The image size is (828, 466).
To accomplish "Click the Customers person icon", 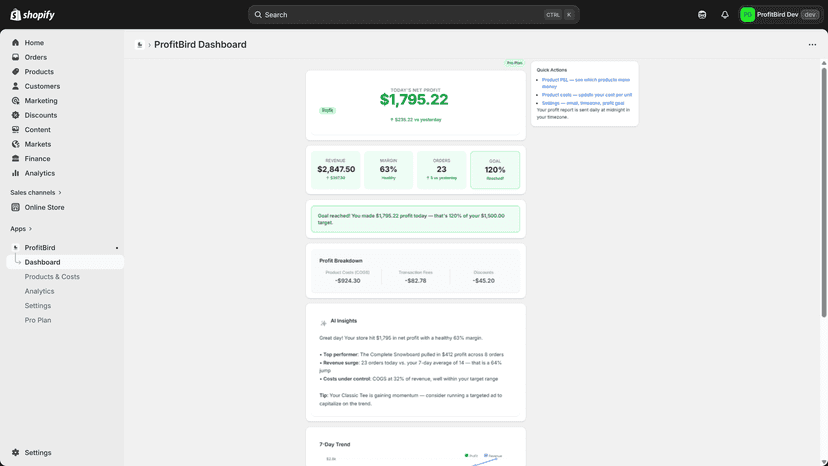I will pyautogui.click(x=15, y=86).
